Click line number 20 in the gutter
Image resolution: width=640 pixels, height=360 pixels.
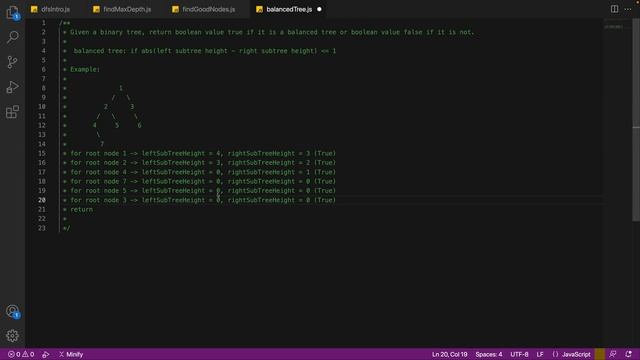point(42,200)
